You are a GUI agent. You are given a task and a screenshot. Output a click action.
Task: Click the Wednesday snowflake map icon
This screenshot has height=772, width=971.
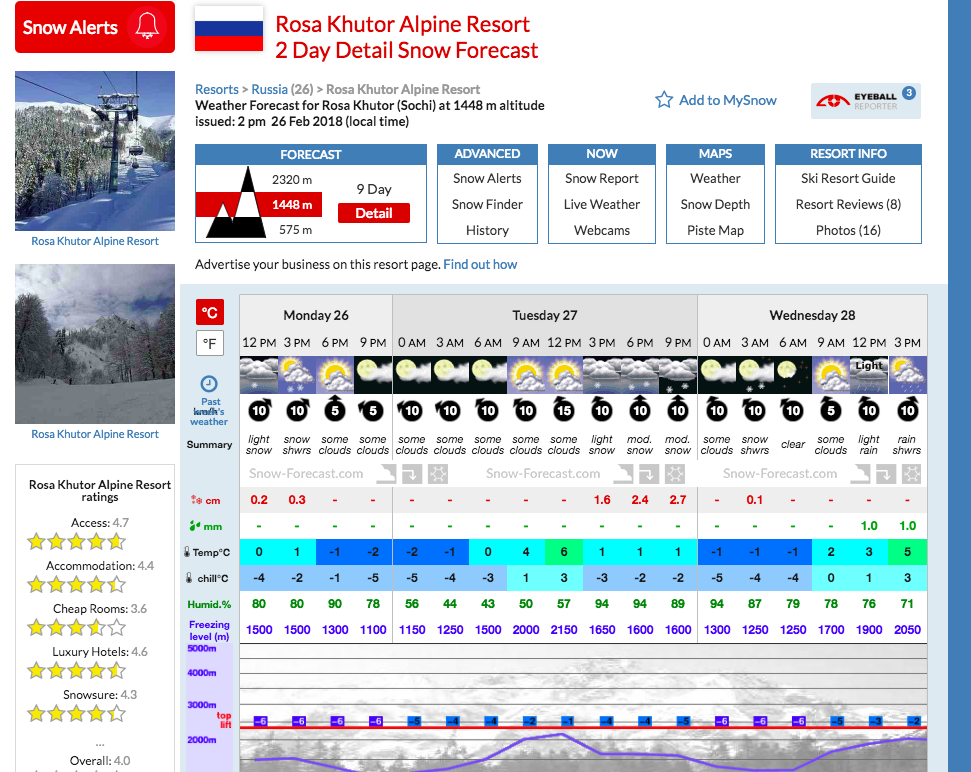pyautogui.click(x=912, y=474)
